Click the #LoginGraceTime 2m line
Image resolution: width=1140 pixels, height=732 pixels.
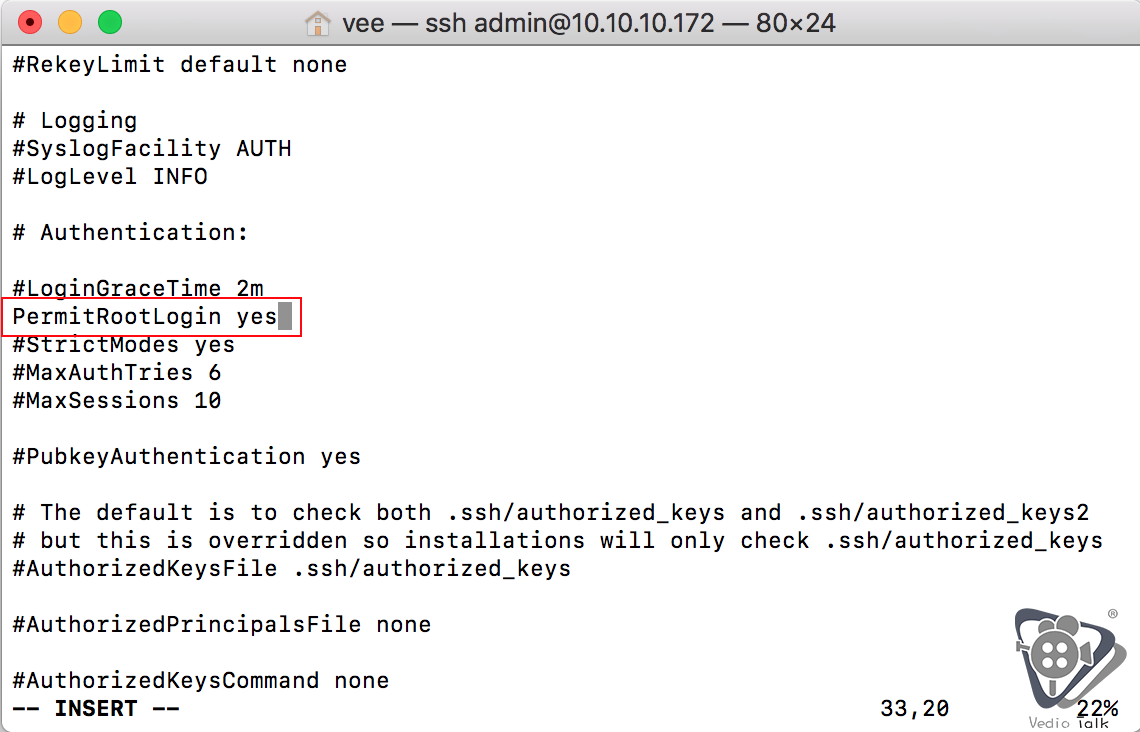[x=138, y=289]
